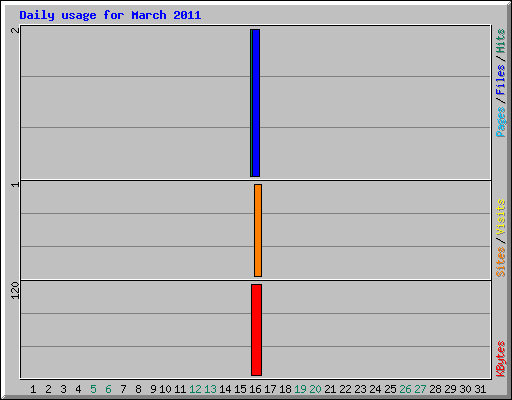Click the blue Files bar for day 16

pos(256,103)
